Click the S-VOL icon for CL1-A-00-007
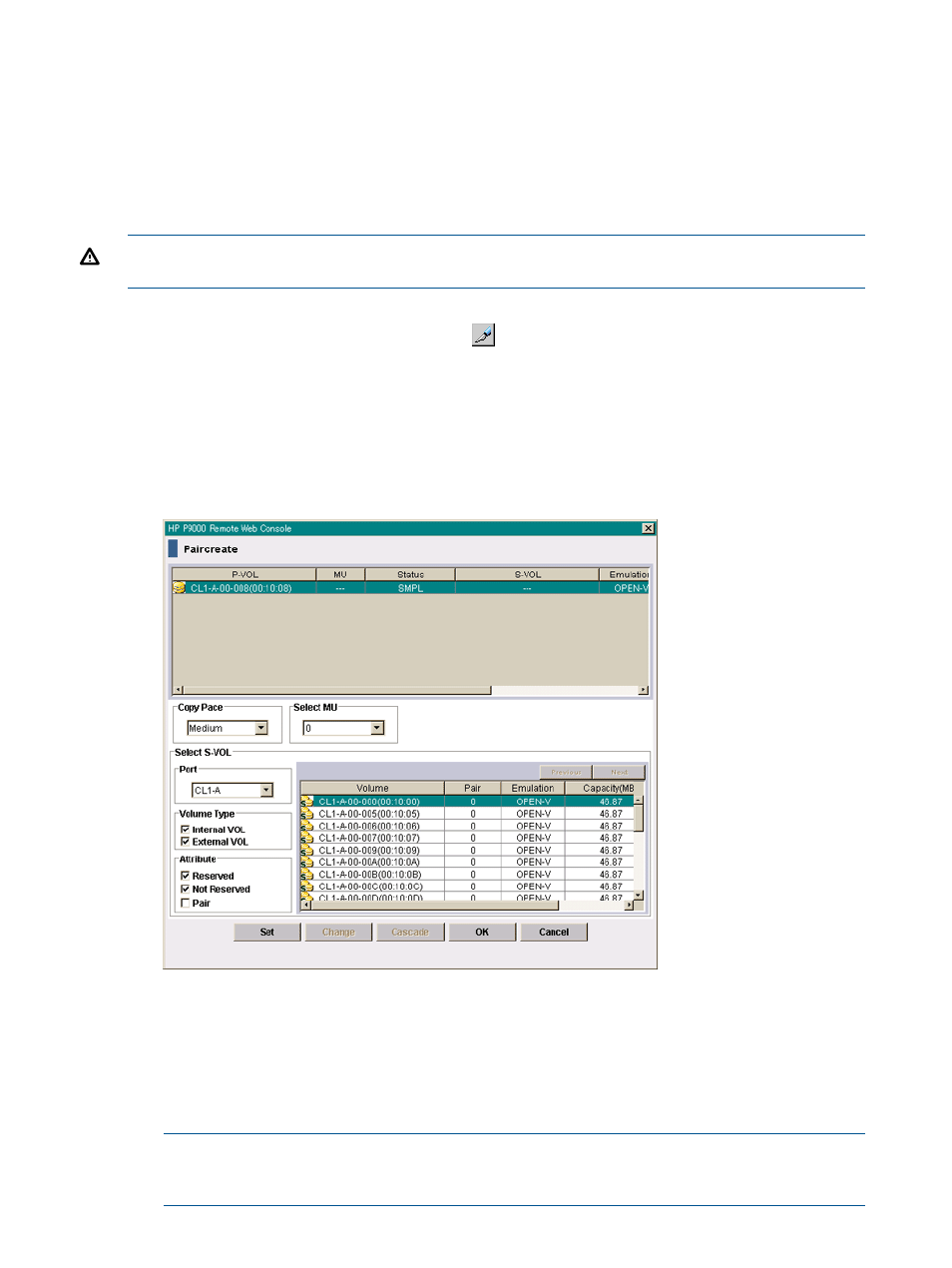The image size is (952, 1268). point(307,838)
